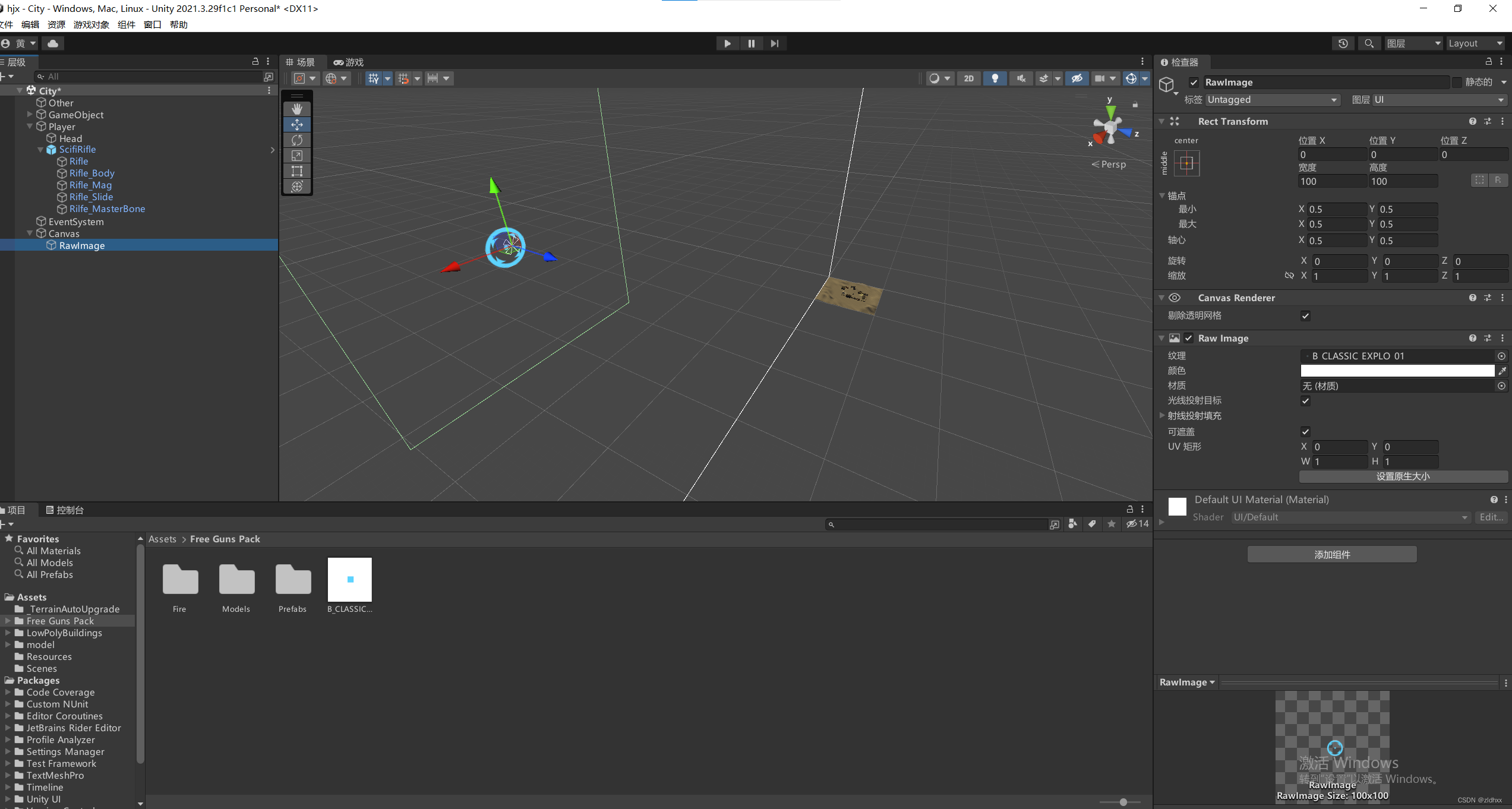Switch to the Console tab
The width and height of the screenshot is (1512, 809).
(65, 510)
